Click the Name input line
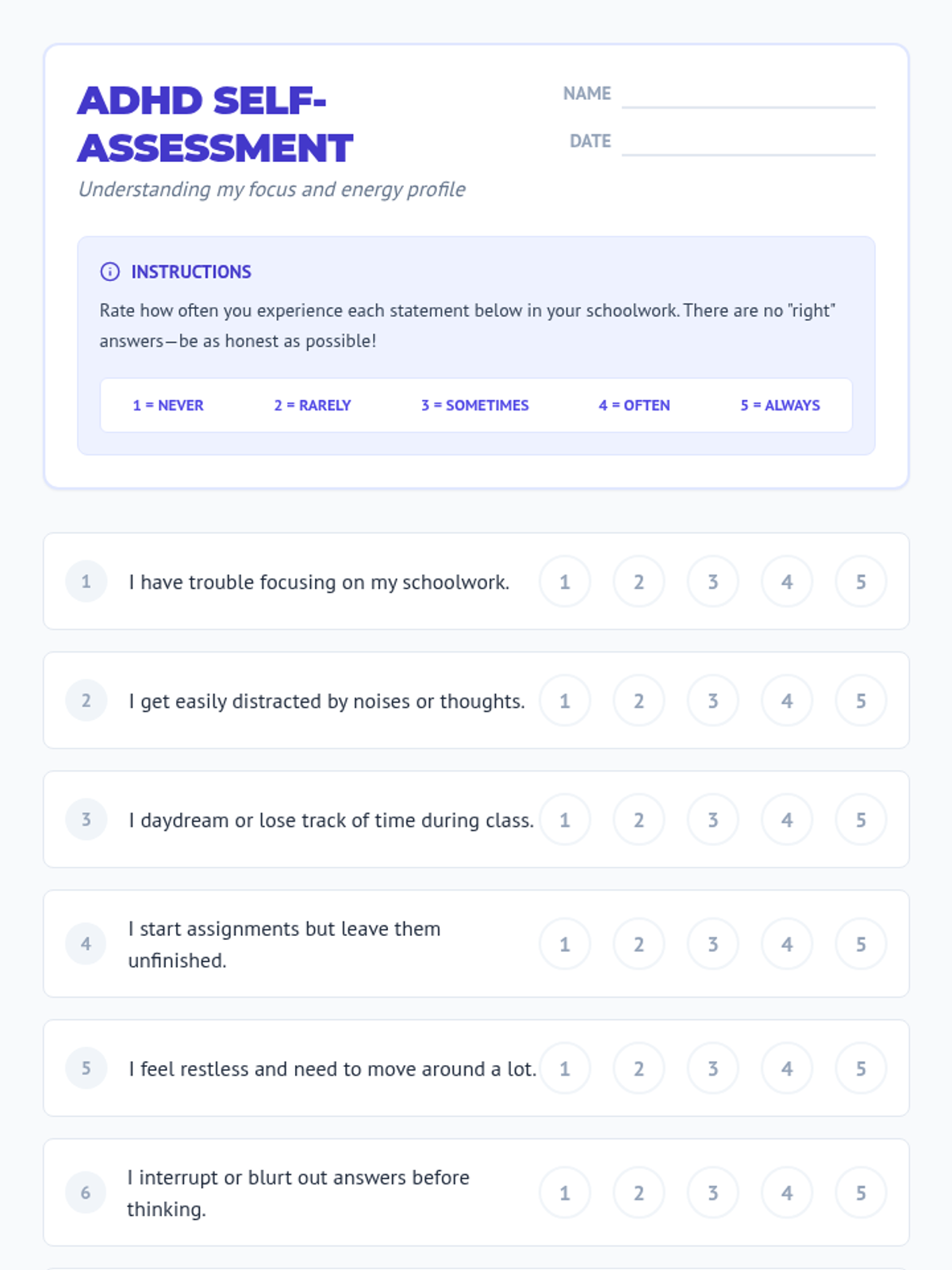This screenshot has height=1270, width=952. (748, 94)
